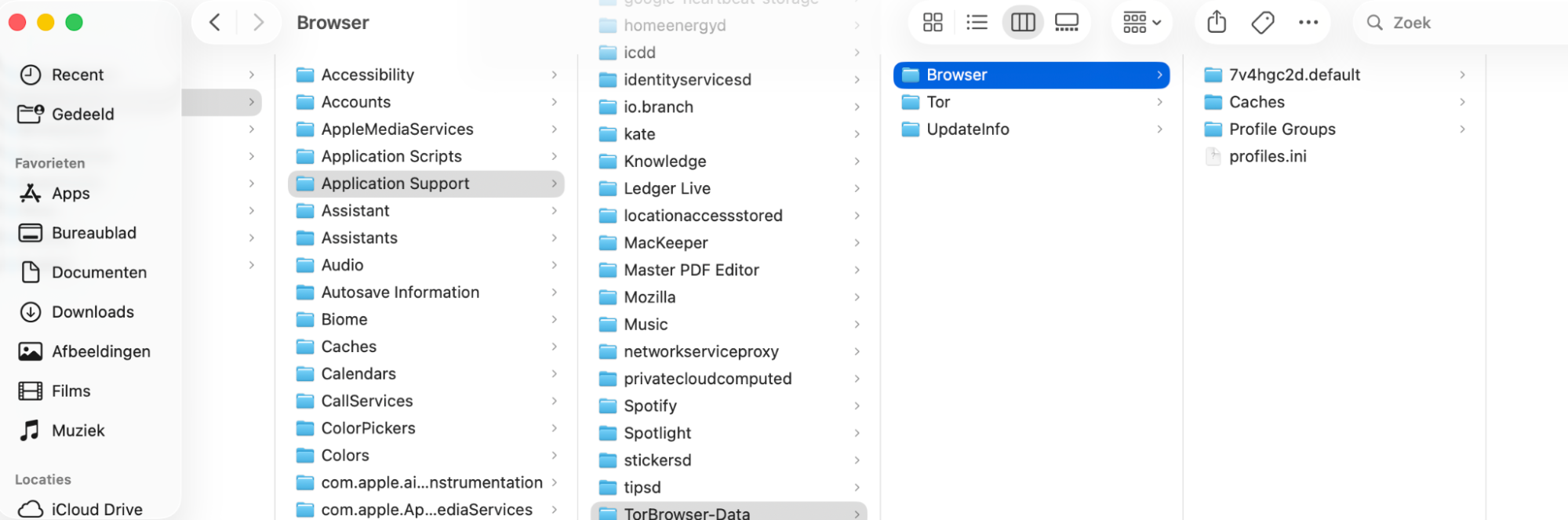
Task: Select the Accessibility folder
Action: [x=426, y=75]
